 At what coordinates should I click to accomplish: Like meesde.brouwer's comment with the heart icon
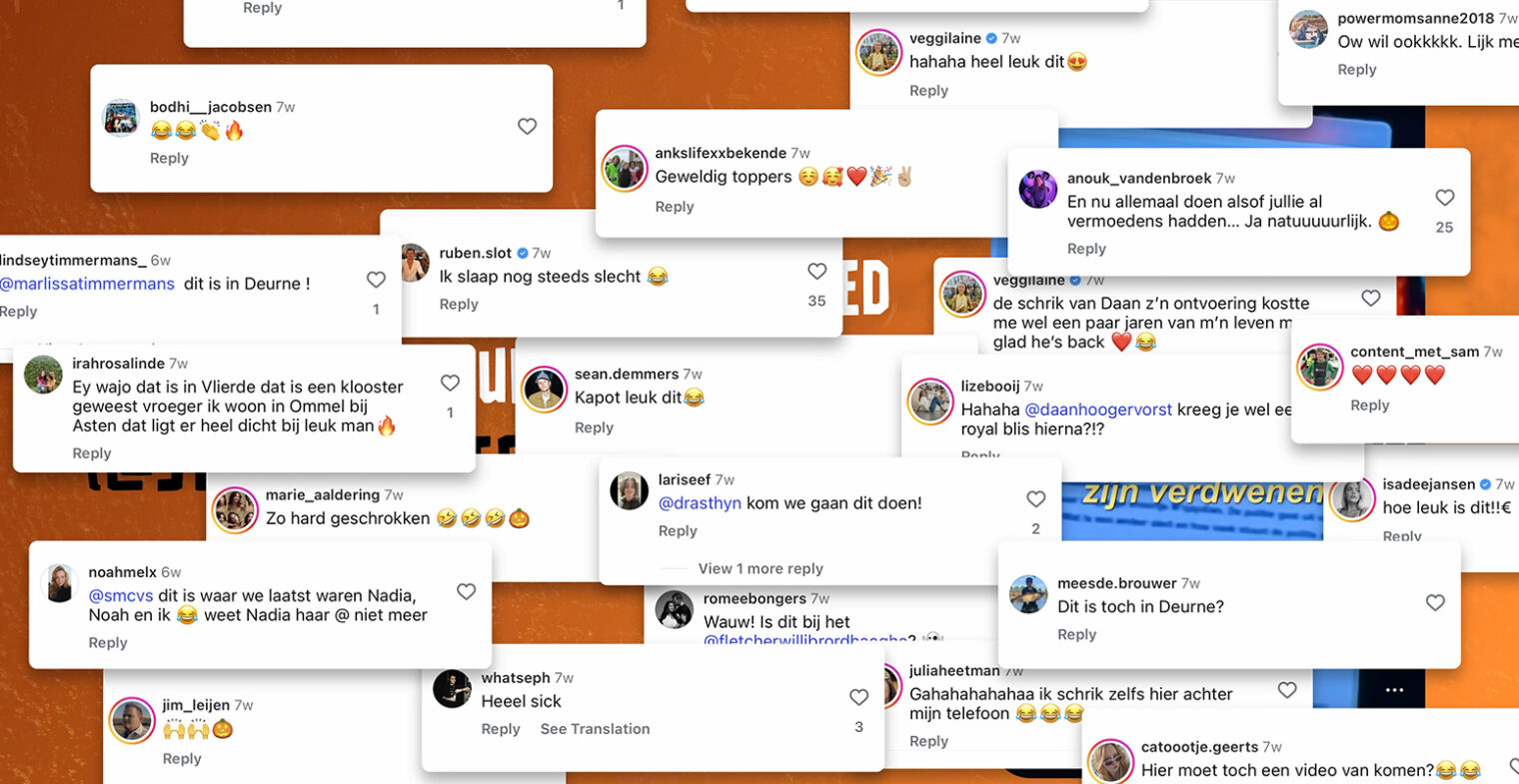1435,602
